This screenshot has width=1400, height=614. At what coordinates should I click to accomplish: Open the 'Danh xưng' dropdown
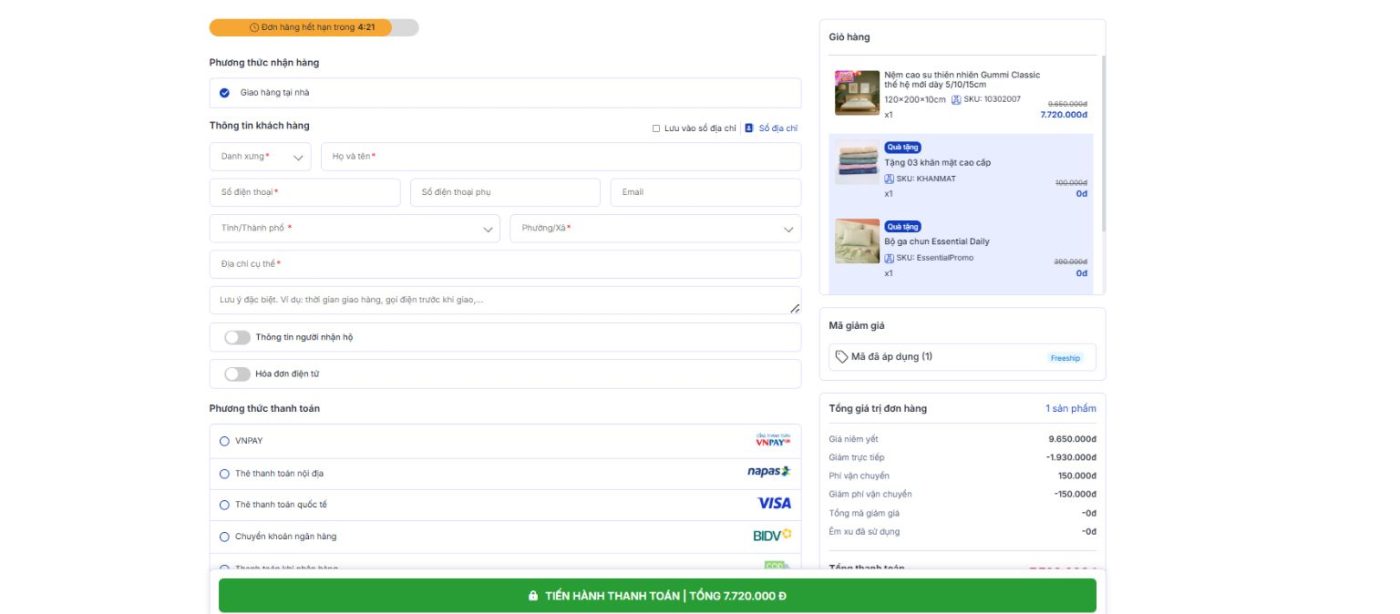click(x=260, y=157)
